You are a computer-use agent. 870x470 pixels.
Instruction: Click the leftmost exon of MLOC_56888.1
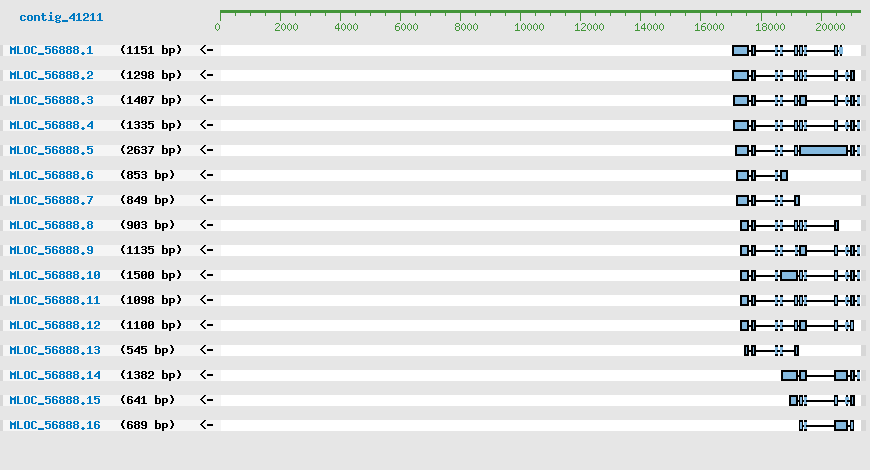coord(740,50)
